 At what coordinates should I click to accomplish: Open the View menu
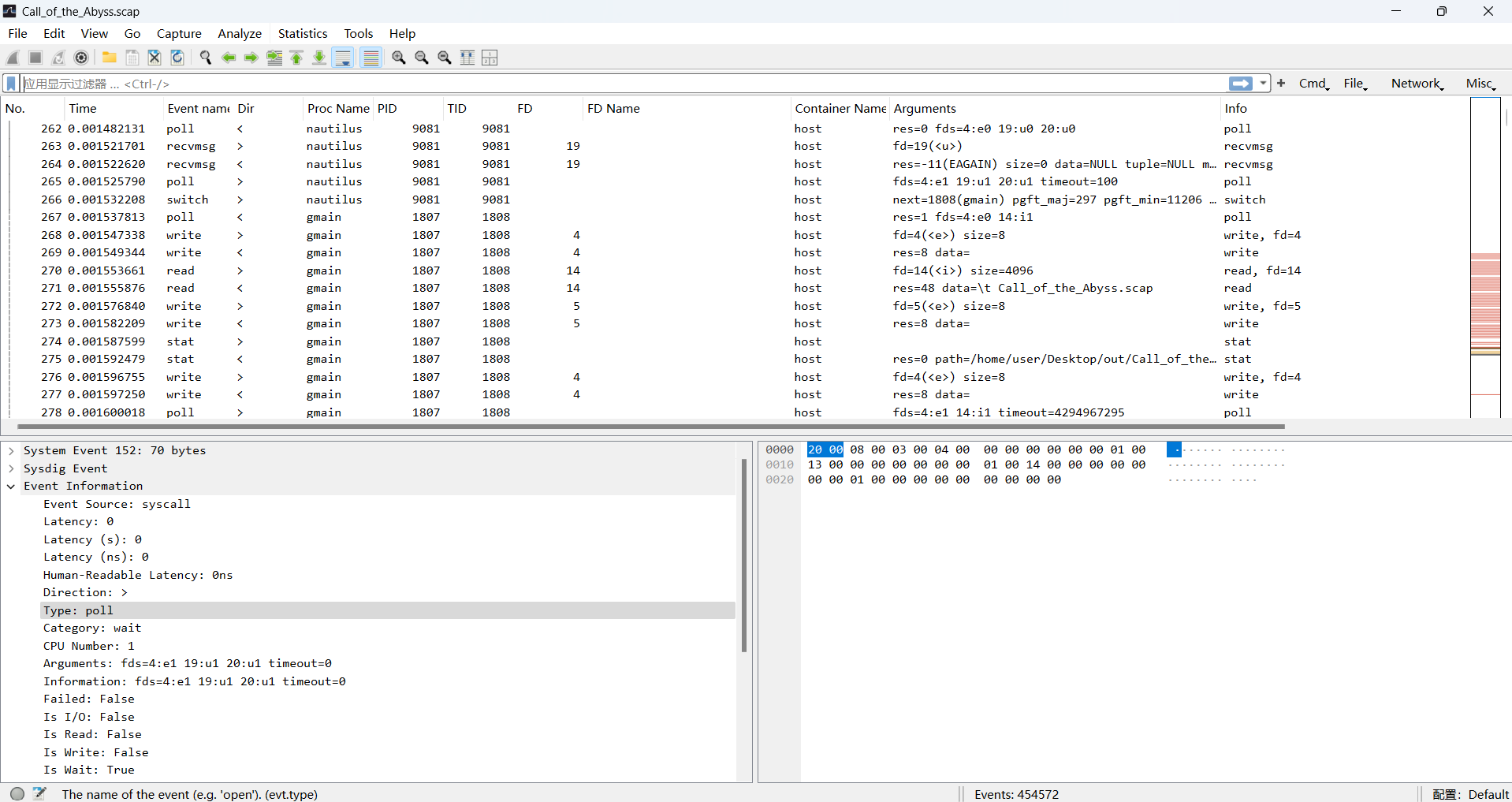(x=94, y=33)
